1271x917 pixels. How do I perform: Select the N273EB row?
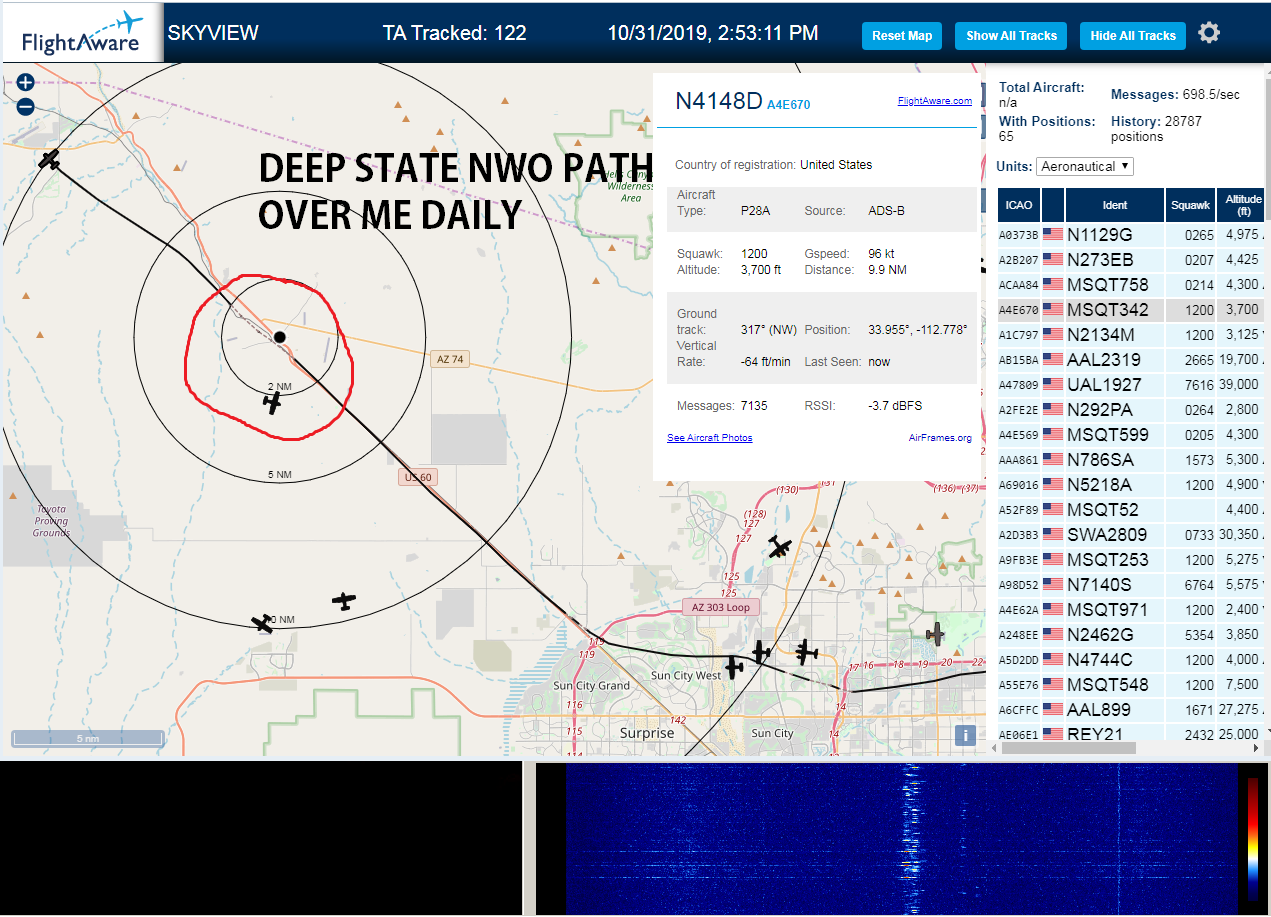(x=1131, y=259)
